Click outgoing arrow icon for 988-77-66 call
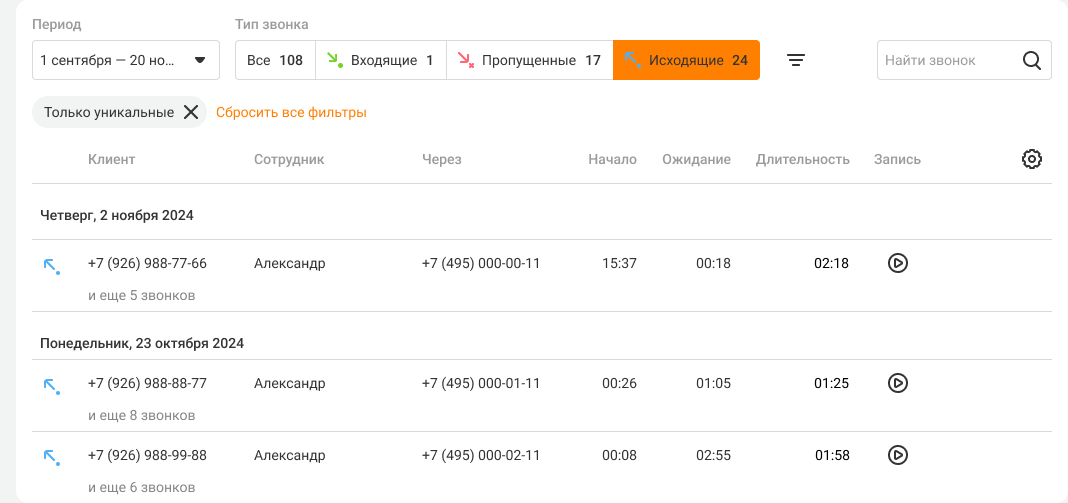Viewport: 1068px width, 503px height. coord(51,265)
